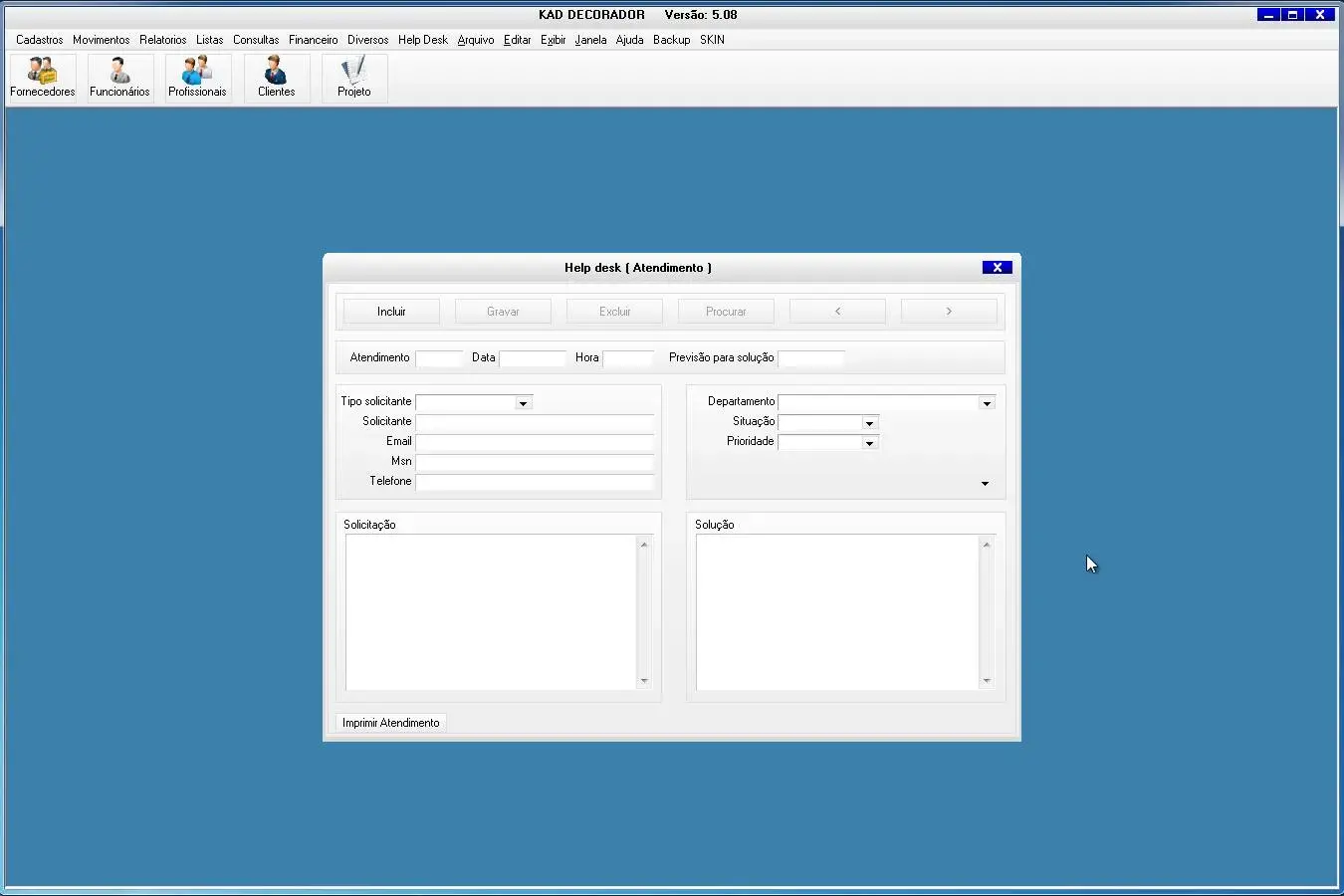Open the Departamento dropdown list
The width and height of the screenshot is (1344, 896).
[x=986, y=403]
